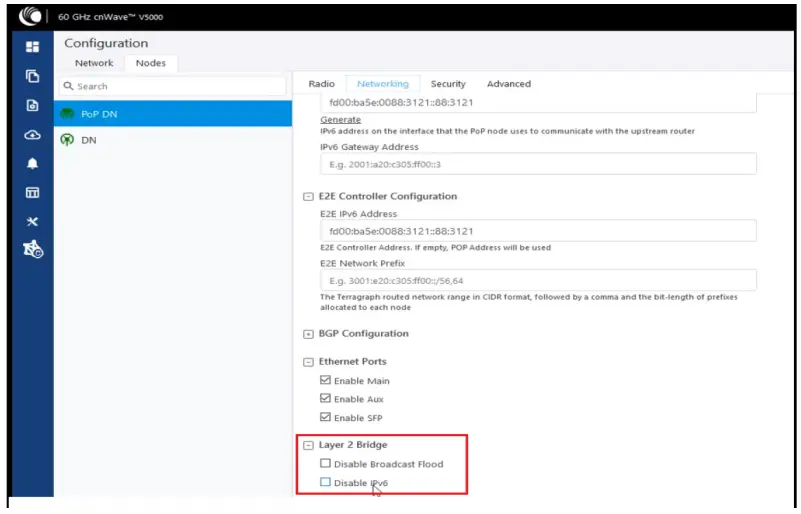Switch to the Security tab
This screenshot has height=514, width=801.
448,84
